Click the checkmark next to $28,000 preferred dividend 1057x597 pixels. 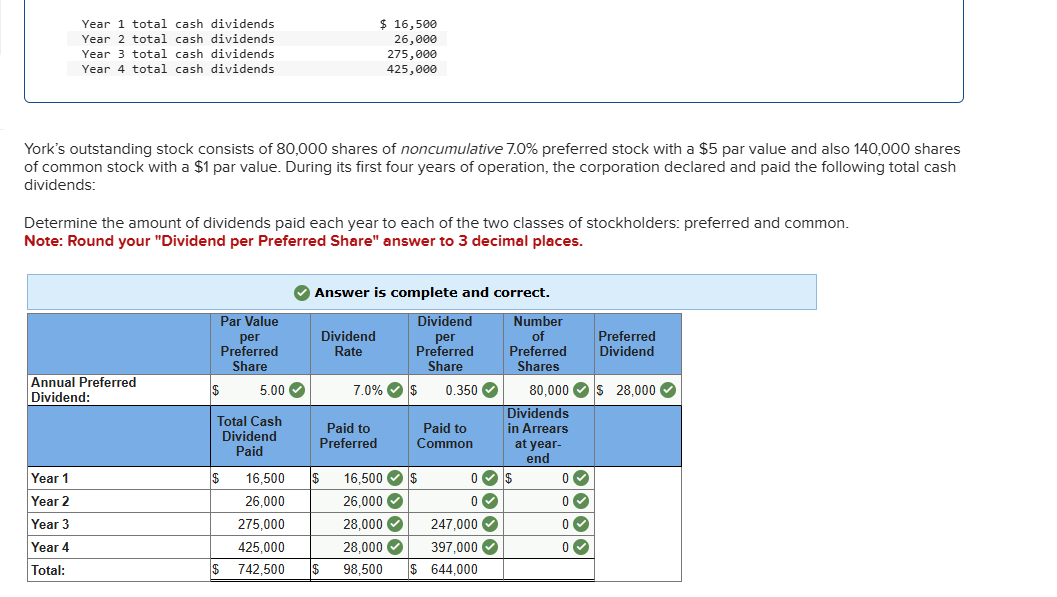pos(668,390)
